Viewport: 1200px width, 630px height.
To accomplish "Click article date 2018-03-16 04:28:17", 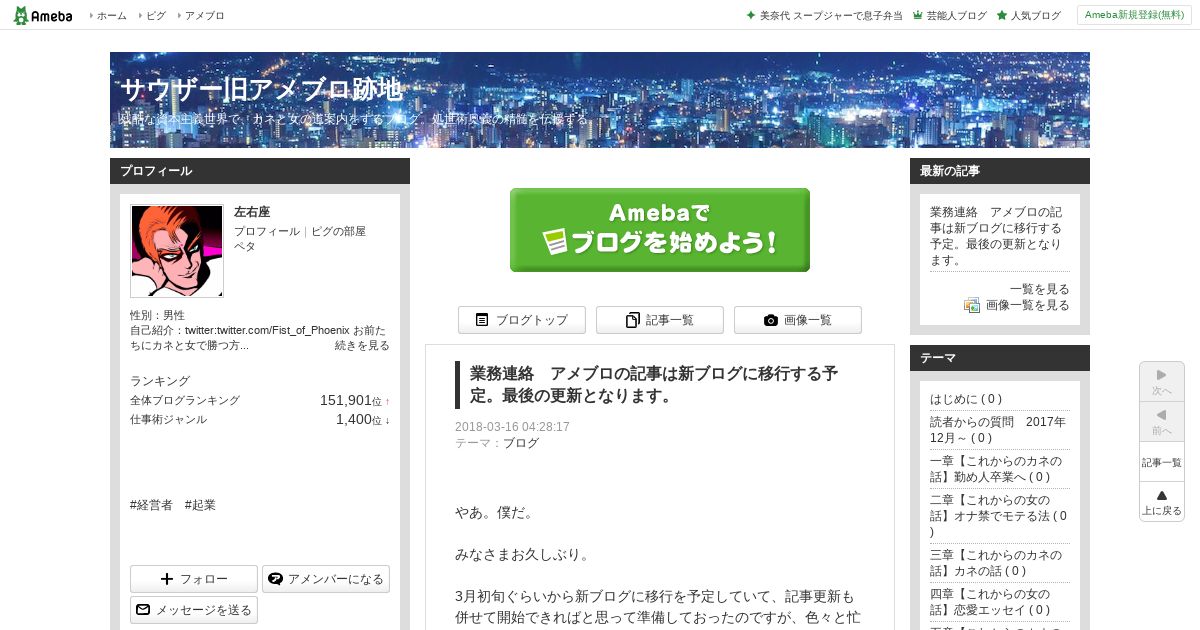I will (512, 427).
